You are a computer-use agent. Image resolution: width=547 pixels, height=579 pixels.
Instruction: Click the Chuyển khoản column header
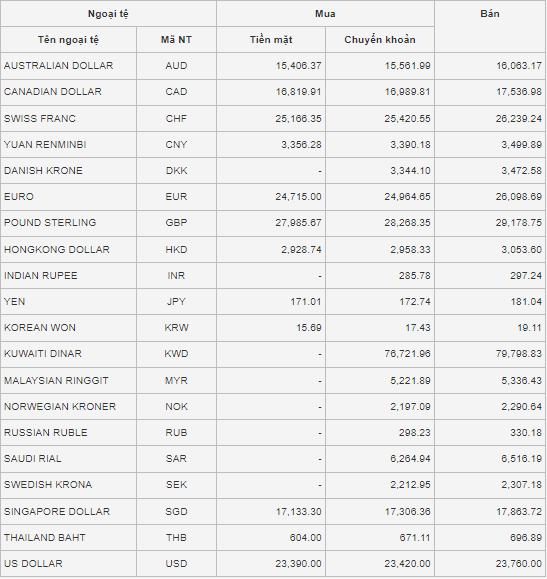pos(380,40)
